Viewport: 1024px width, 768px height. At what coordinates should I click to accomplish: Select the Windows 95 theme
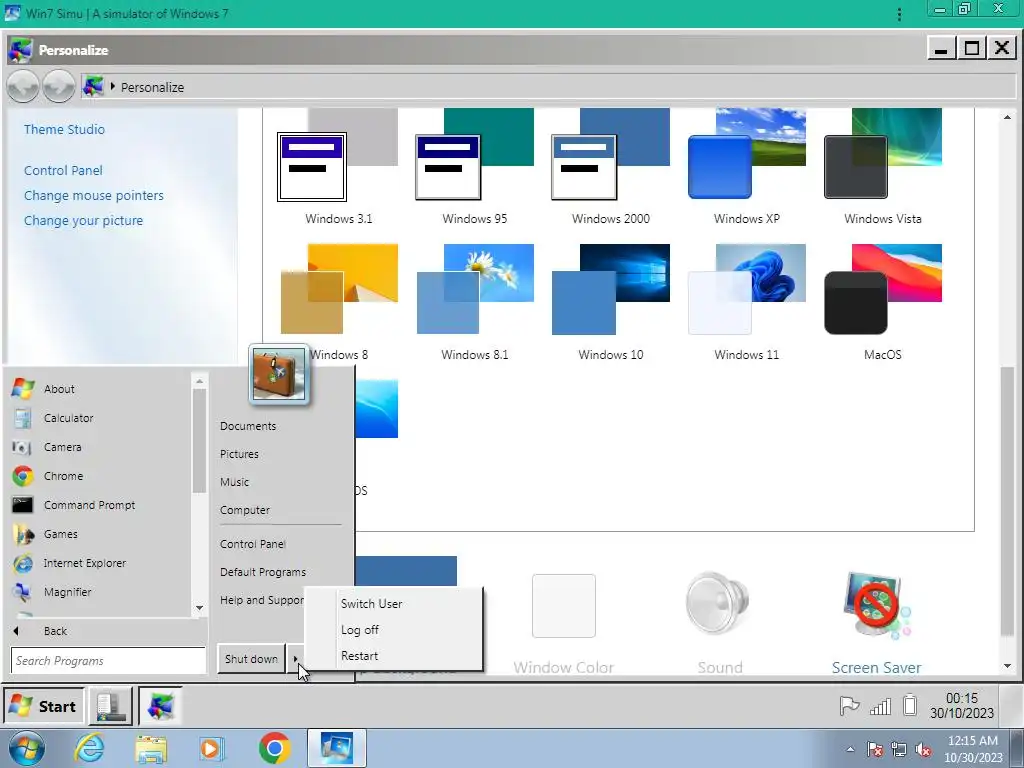[x=475, y=167]
